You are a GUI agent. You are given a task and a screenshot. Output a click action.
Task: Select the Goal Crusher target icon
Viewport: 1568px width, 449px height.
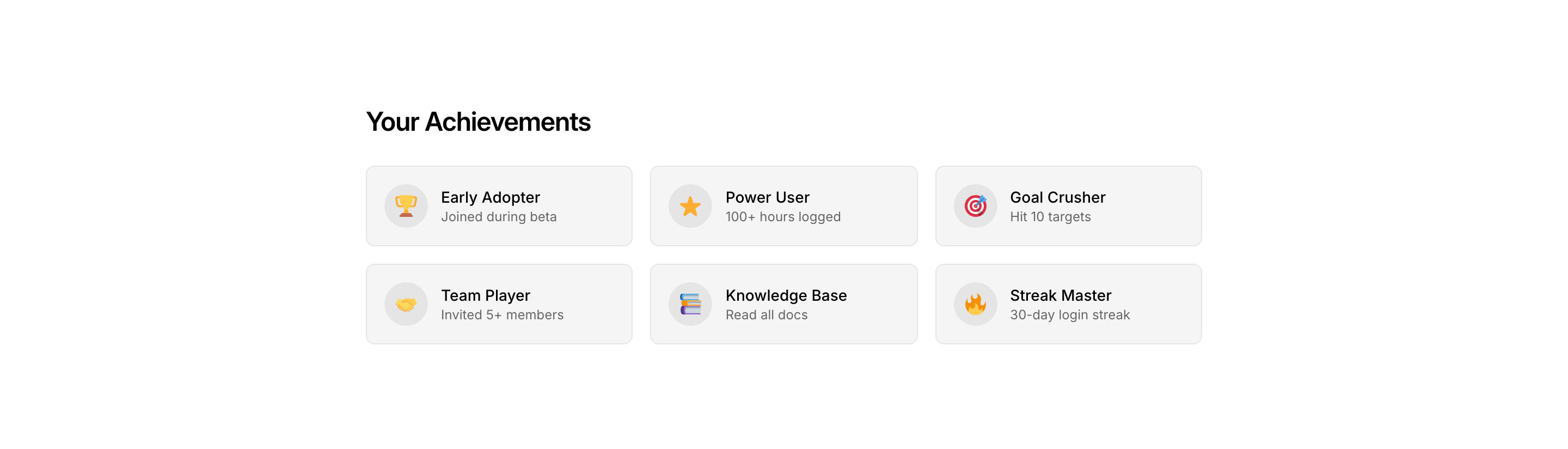975,206
